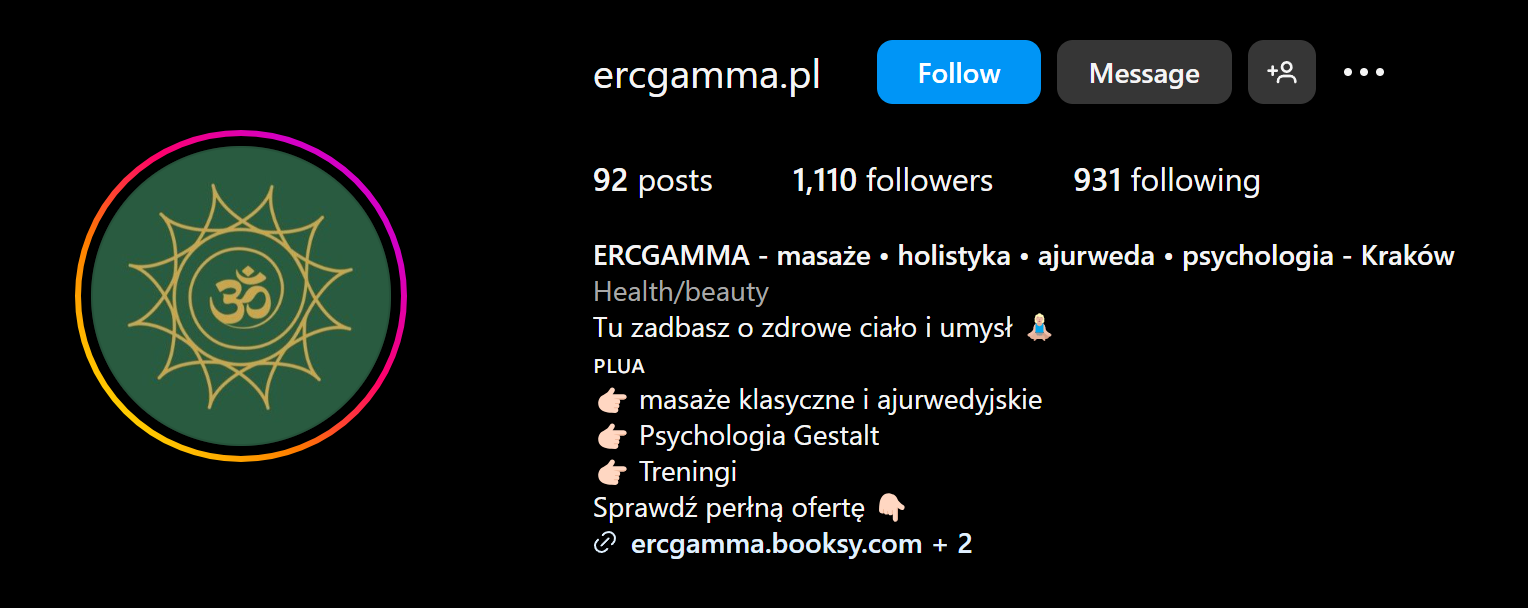
Task: Open the 1,110 followers list
Action: [893, 180]
